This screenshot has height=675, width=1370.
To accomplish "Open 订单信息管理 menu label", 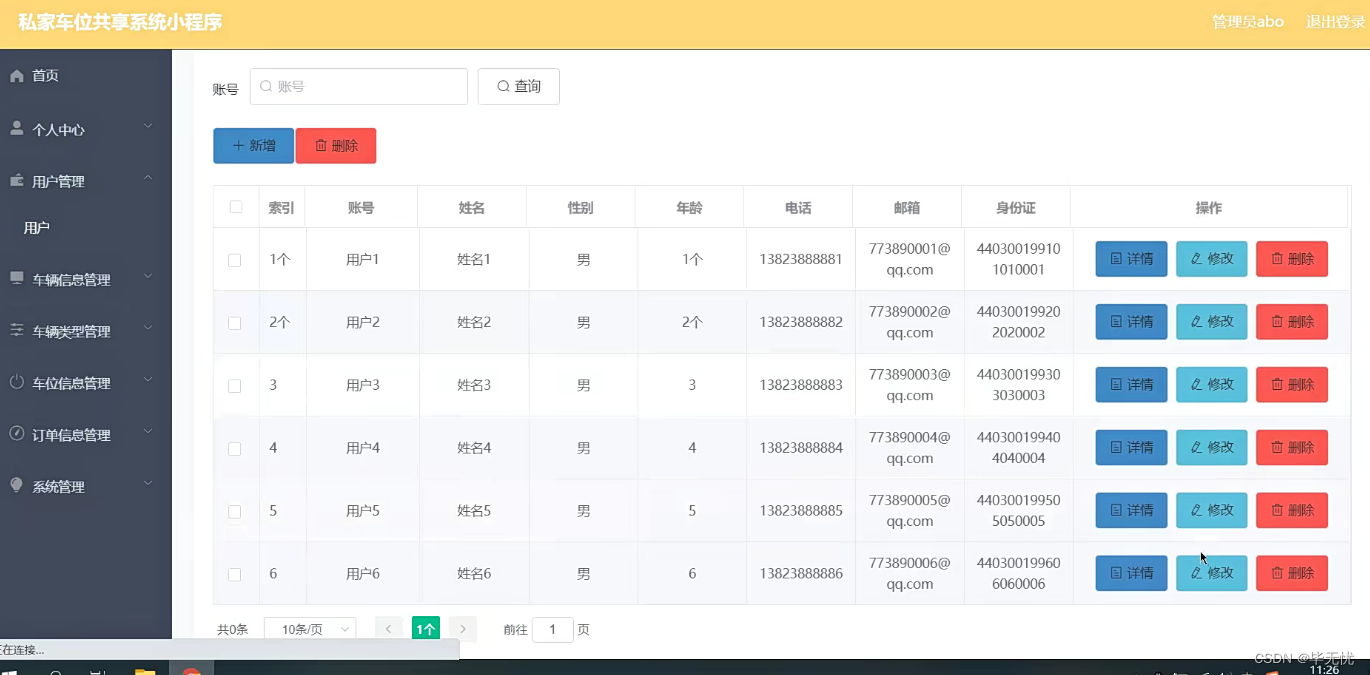I will pos(71,435).
